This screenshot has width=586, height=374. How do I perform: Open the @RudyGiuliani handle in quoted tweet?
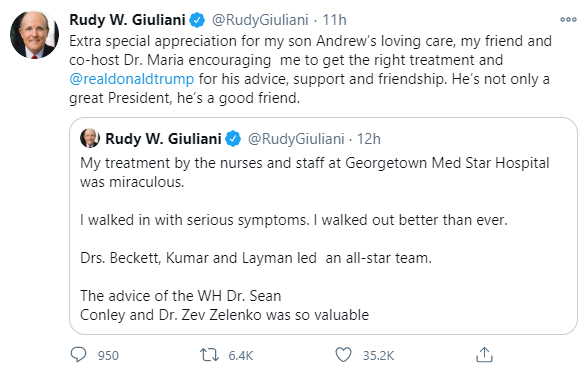tap(296, 139)
